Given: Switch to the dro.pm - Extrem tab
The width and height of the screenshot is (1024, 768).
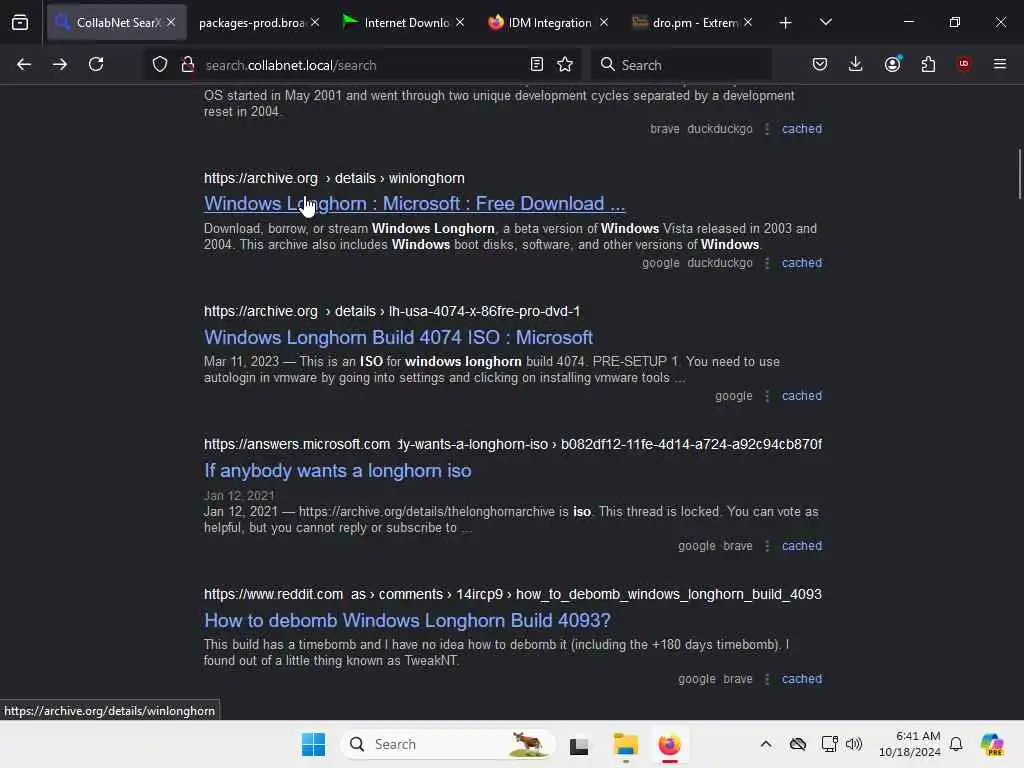Looking at the screenshot, I should coord(692,23).
